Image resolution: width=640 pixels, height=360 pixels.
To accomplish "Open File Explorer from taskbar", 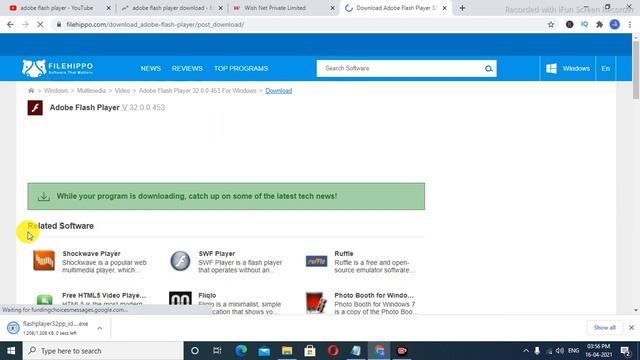I will [287, 351].
